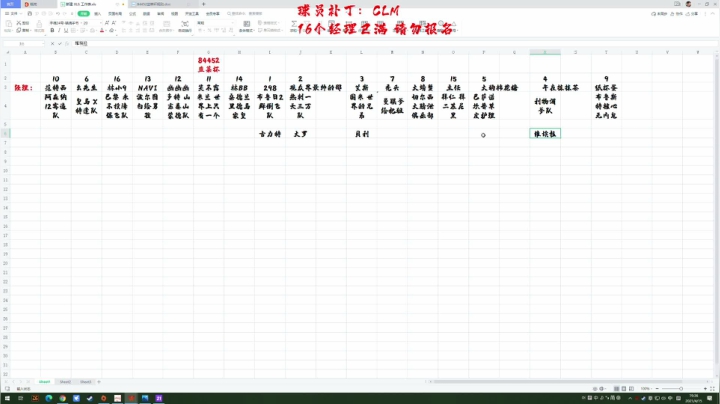The height and width of the screenshot is (404, 720).
Task: Click the zoom out minus icon
Action: pyautogui.click(x=657, y=388)
